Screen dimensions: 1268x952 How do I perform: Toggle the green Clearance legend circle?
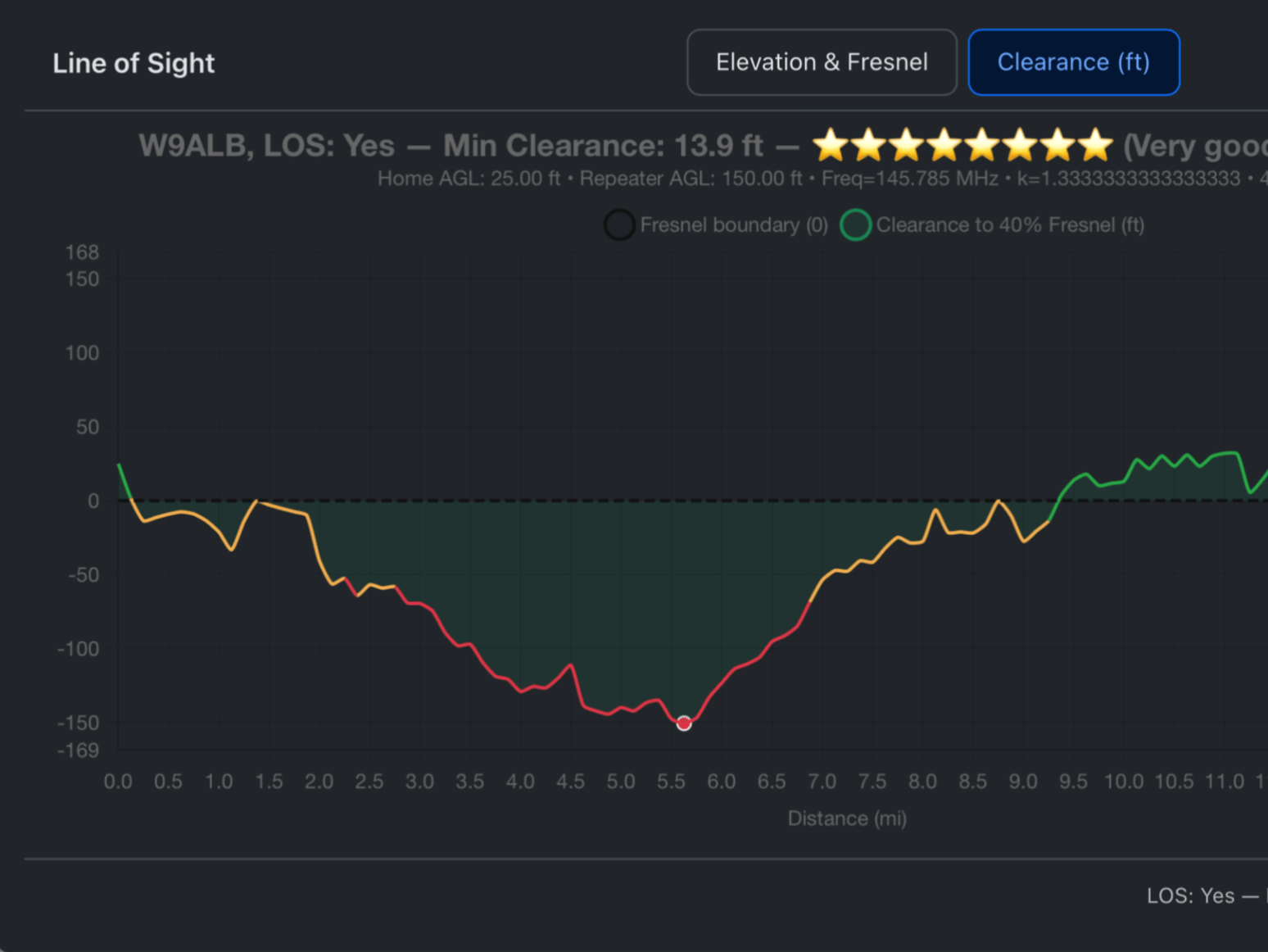855,224
